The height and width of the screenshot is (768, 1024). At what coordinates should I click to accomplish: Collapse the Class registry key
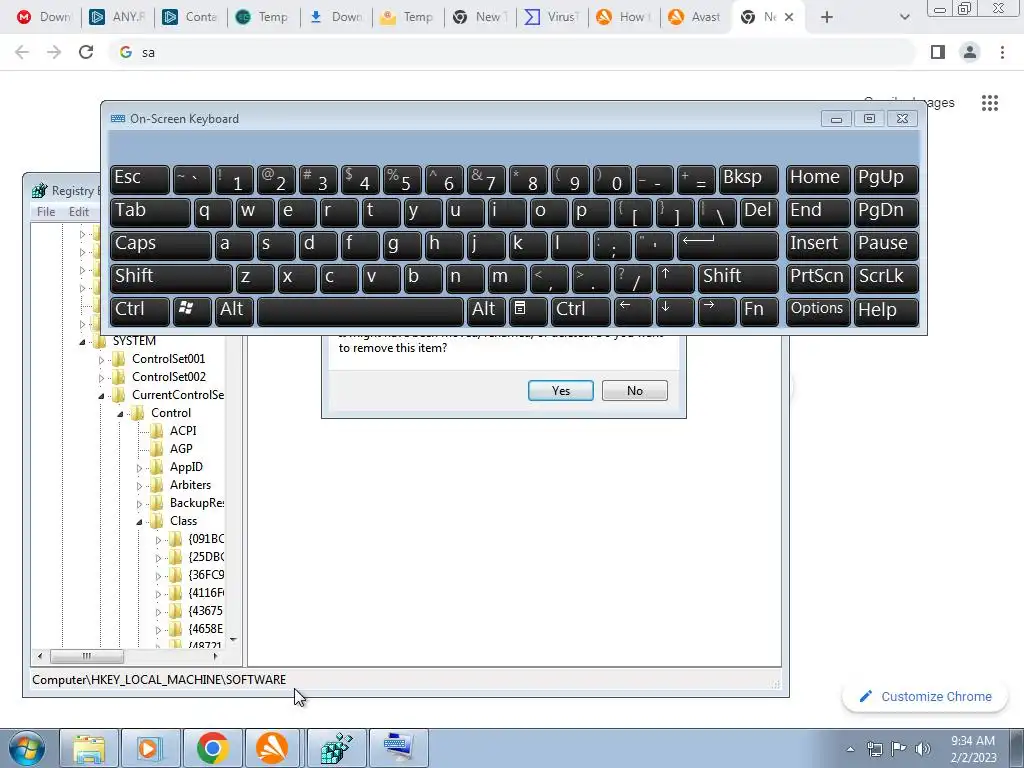pos(139,522)
